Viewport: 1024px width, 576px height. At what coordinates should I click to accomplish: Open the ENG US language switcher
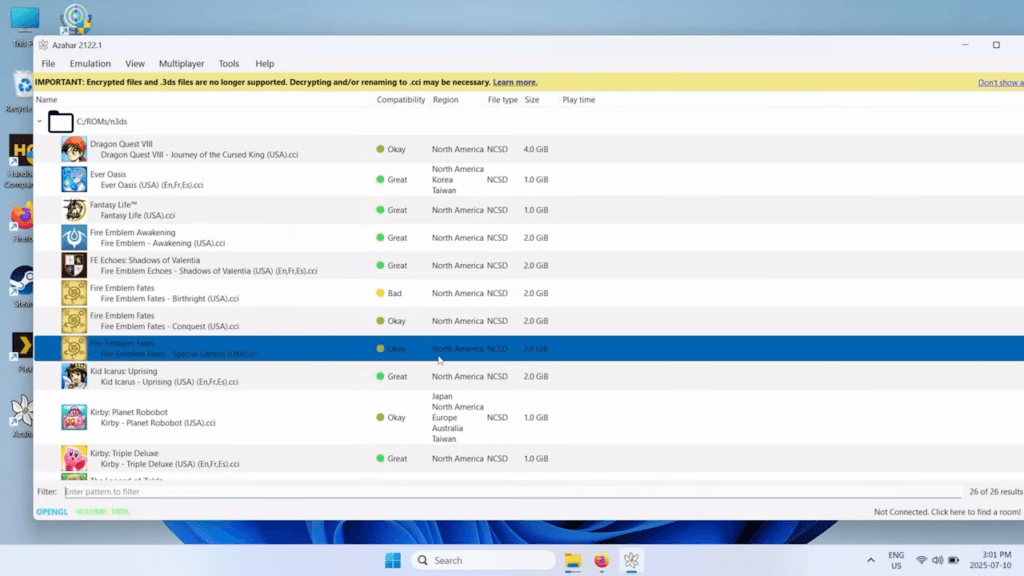tap(896, 560)
